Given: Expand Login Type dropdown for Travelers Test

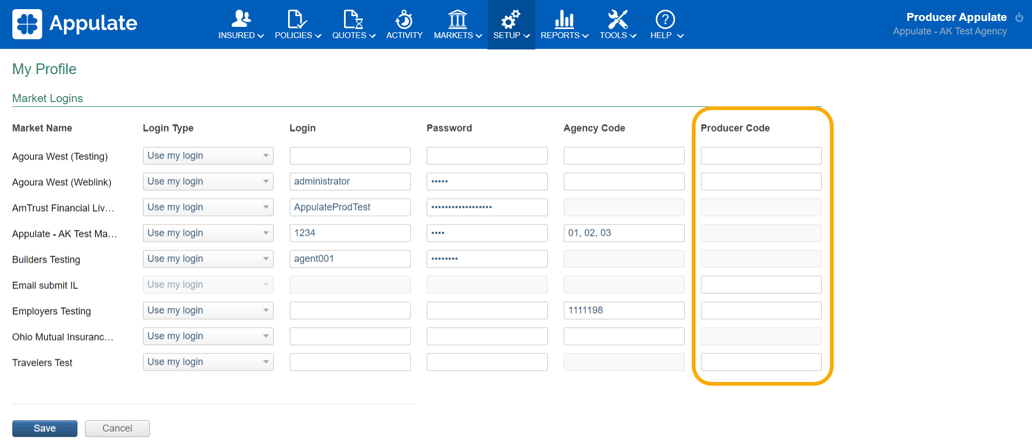Looking at the screenshot, I should [x=208, y=362].
